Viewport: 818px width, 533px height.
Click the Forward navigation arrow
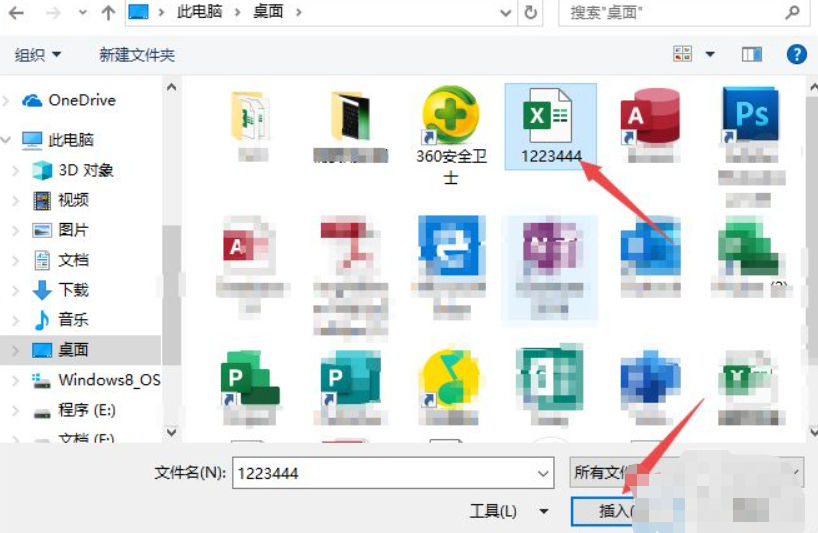pyautogui.click(x=53, y=13)
